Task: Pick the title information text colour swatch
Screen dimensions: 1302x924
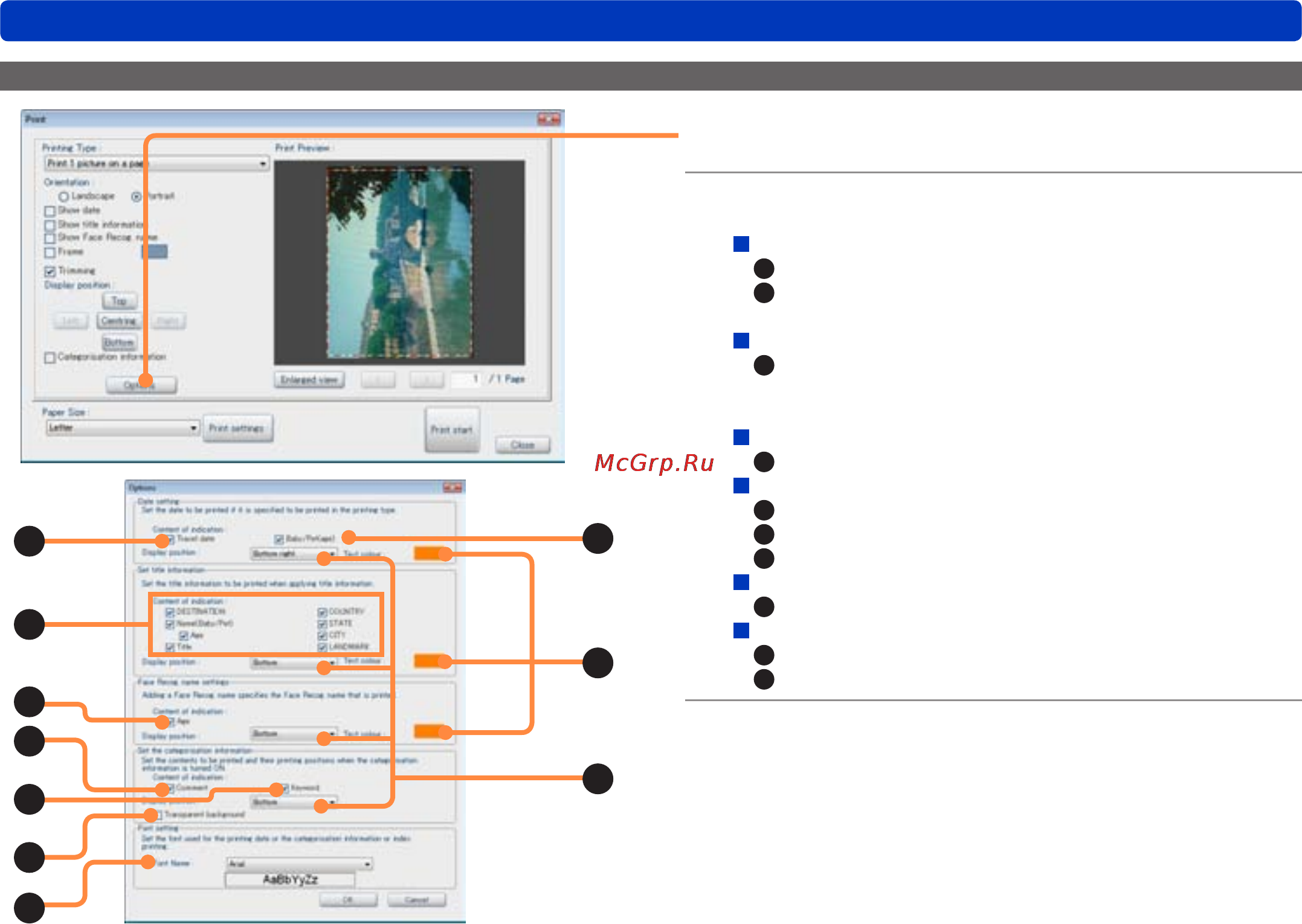Action: coord(430,661)
